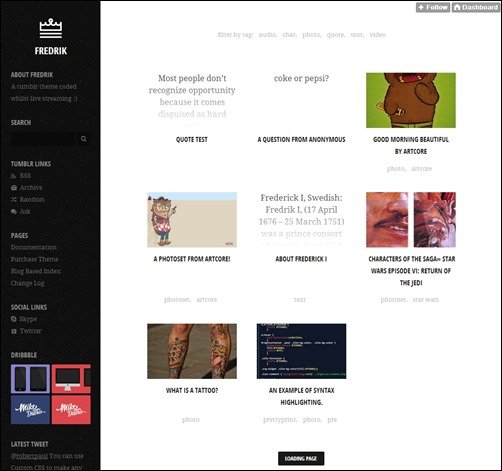This screenshot has width=502, height=471.
Task: Open the Change Log page link
Action: pos(27,284)
